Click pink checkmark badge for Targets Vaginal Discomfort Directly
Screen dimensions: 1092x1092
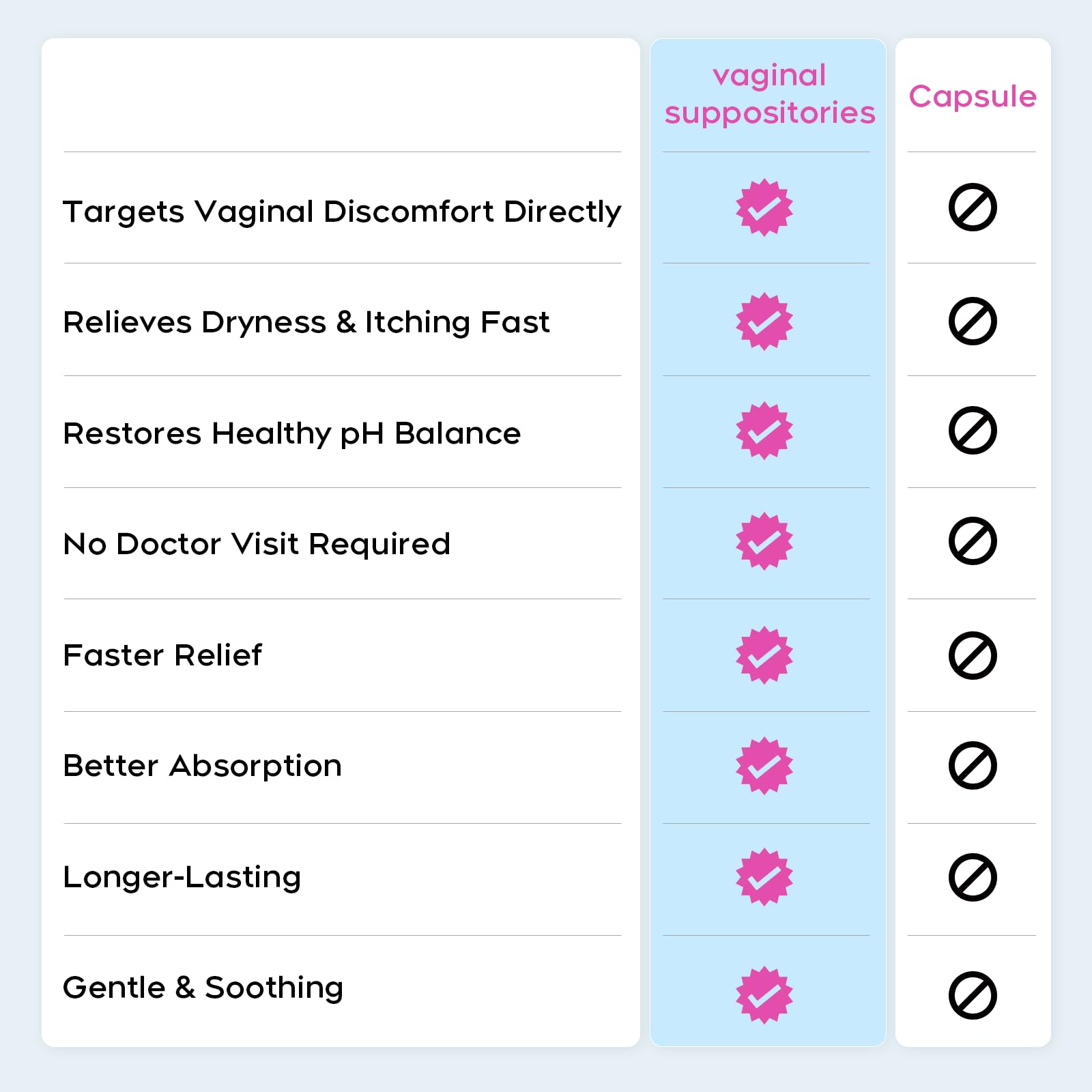click(764, 207)
